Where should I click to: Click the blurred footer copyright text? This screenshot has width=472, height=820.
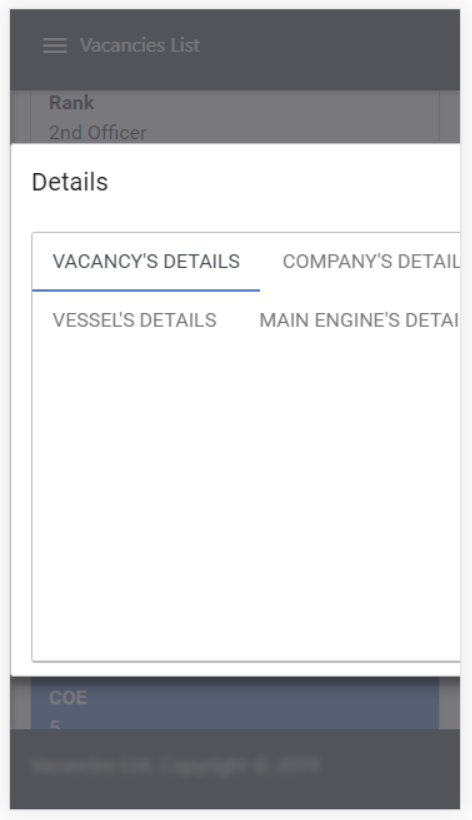175,765
